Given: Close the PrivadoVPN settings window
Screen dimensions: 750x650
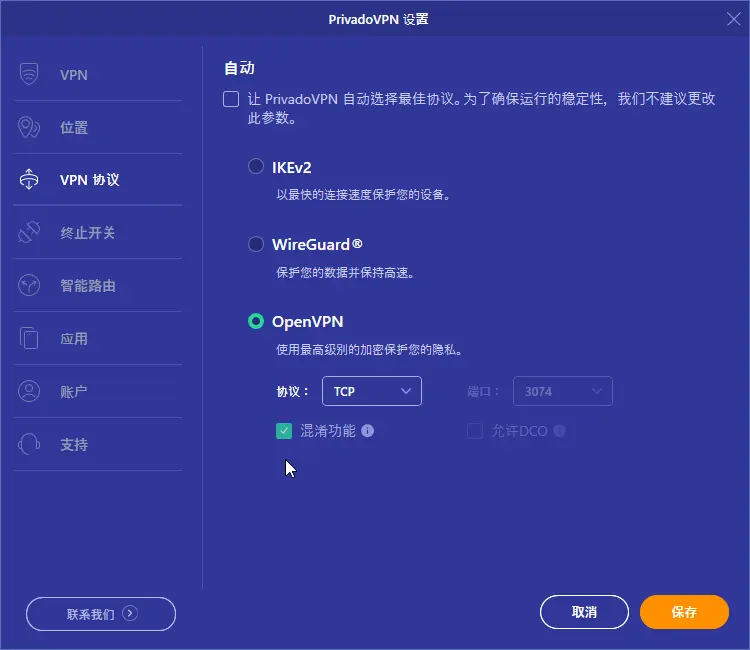Looking at the screenshot, I should tap(733, 19).
